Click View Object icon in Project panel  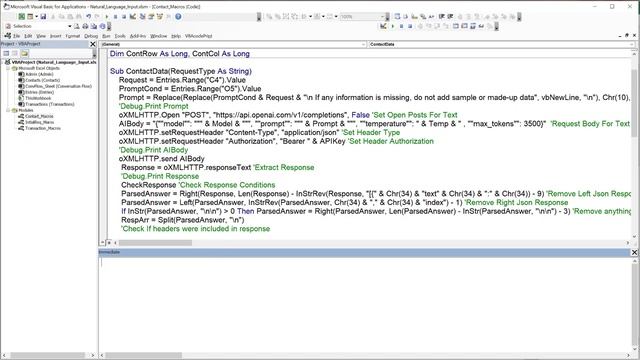[x=15, y=53]
